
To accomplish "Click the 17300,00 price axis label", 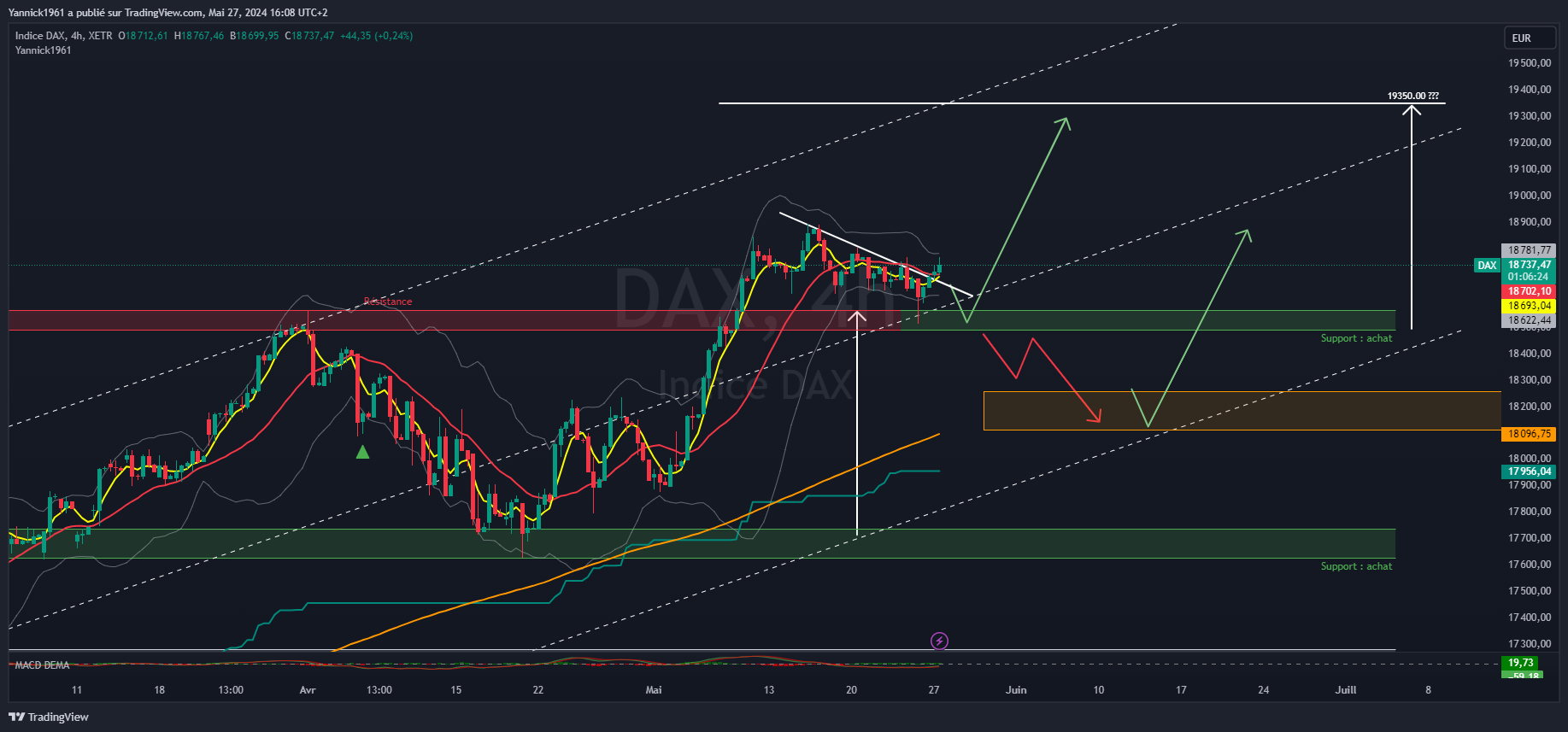I will (1530, 644).
